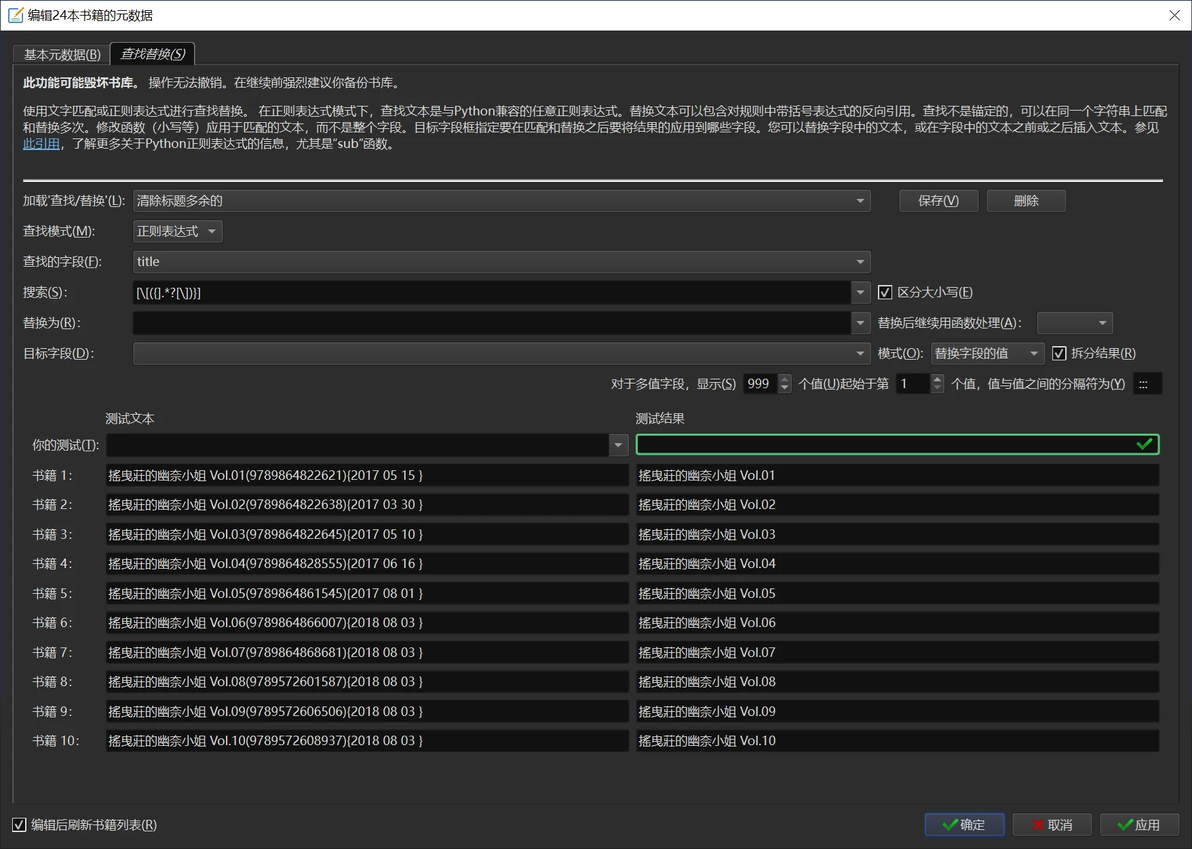Click the 999 value count field

[760, 384]
